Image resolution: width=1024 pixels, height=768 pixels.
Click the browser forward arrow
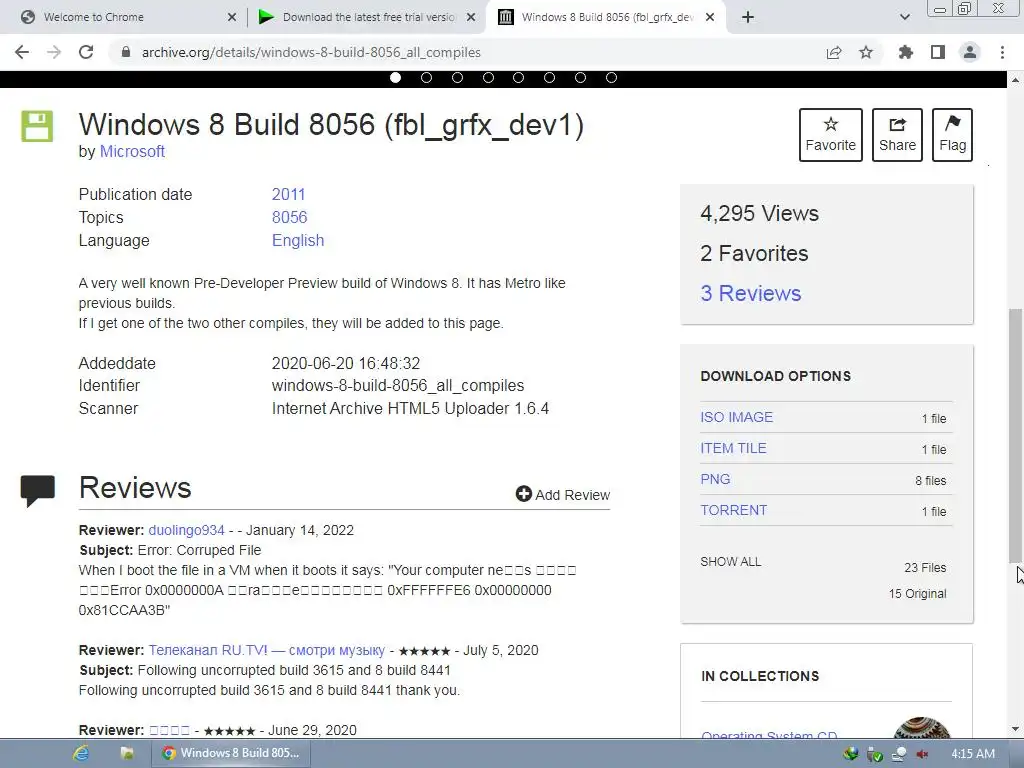click(x=54, y=52)
